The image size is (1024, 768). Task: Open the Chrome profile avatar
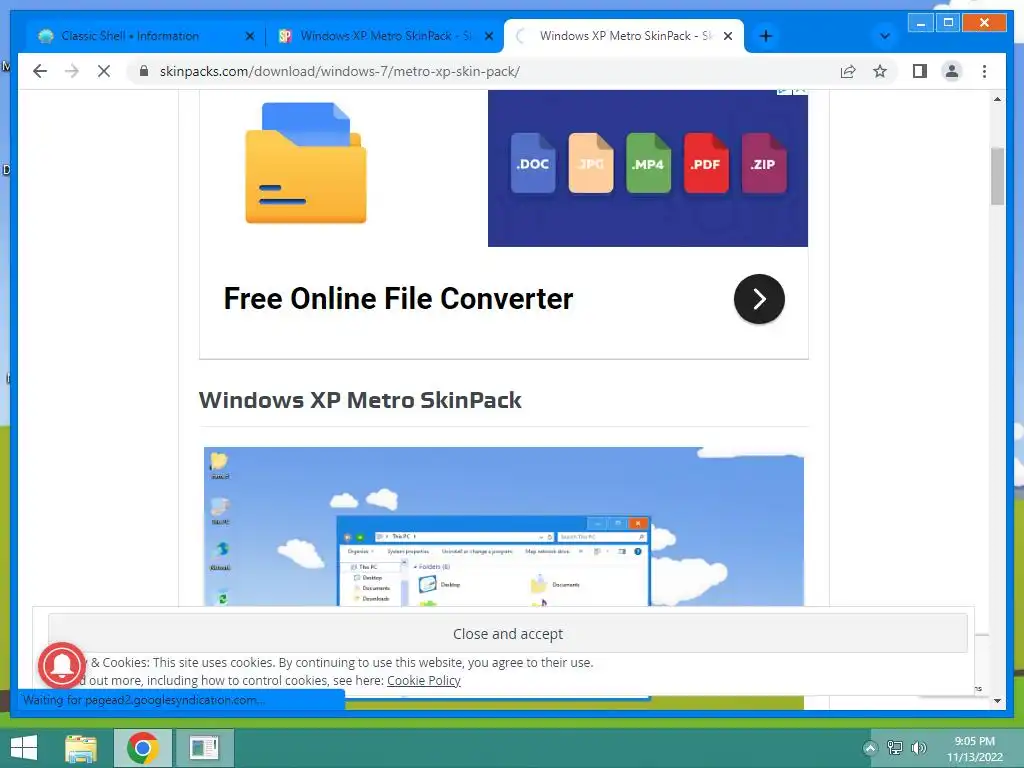point(952,71)
